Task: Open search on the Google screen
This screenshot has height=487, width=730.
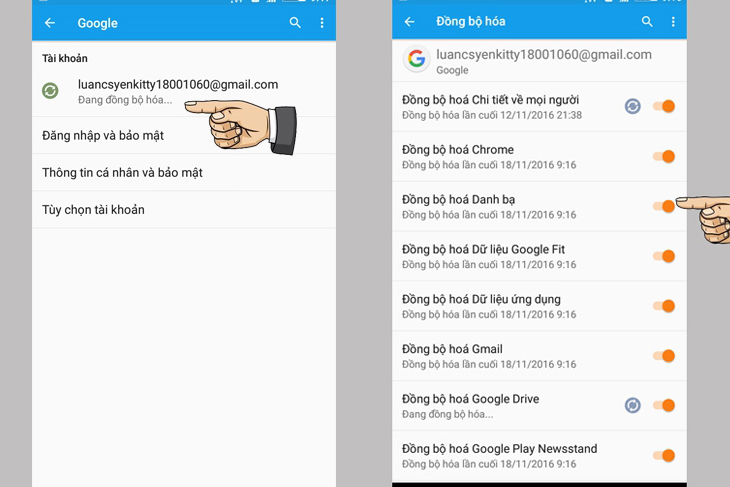Action: point(295,23)
